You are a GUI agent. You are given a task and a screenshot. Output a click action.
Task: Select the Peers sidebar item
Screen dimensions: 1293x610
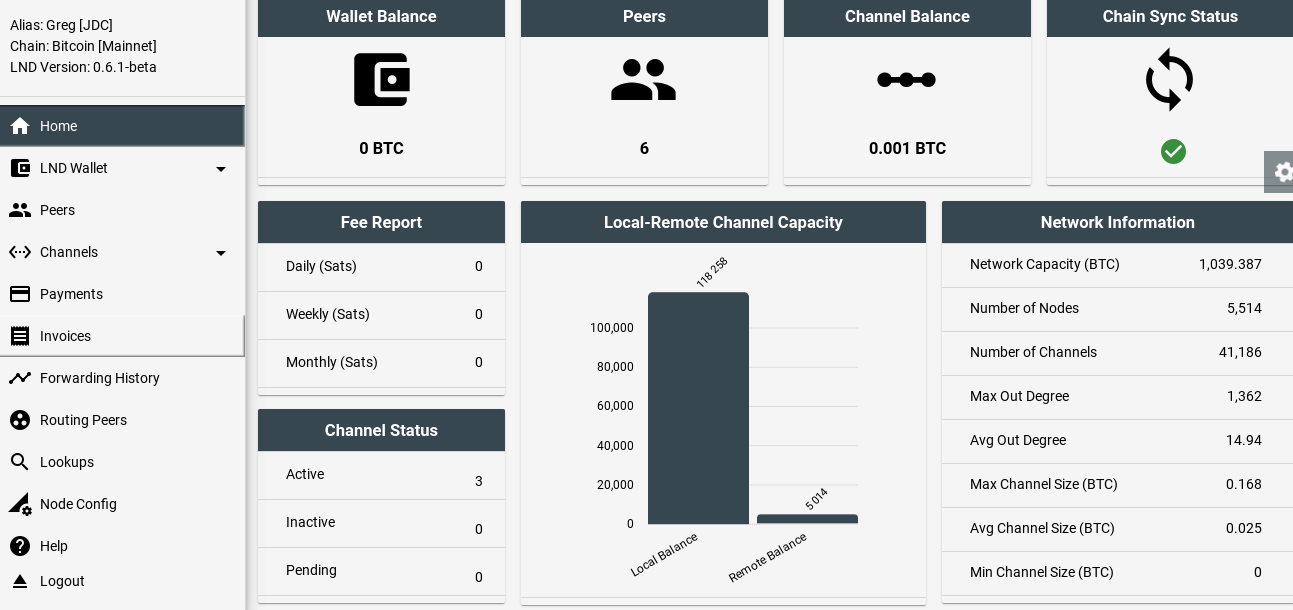[x=57, y=210]
